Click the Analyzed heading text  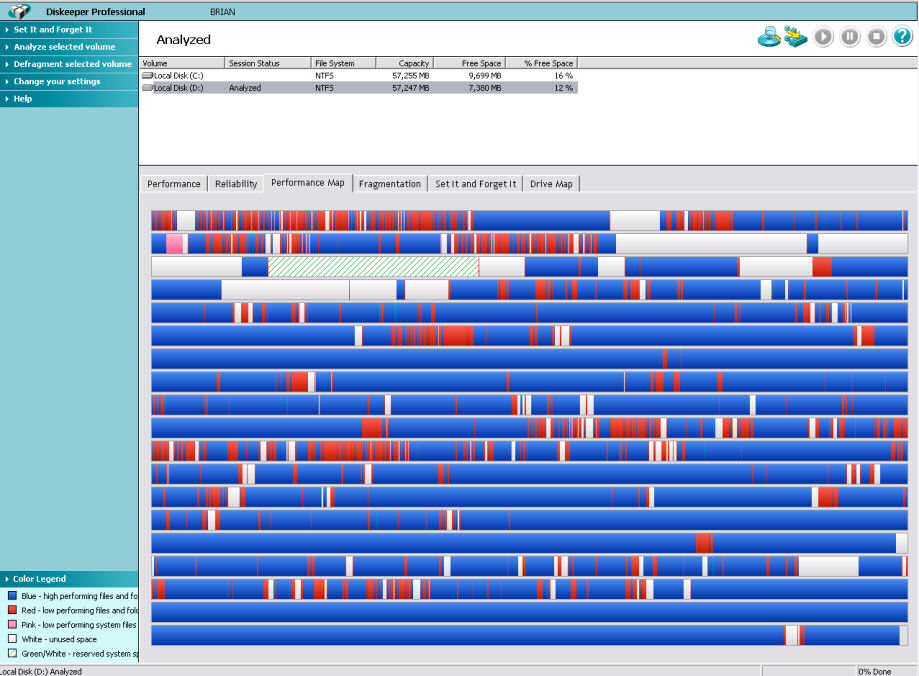click(183, 39)
